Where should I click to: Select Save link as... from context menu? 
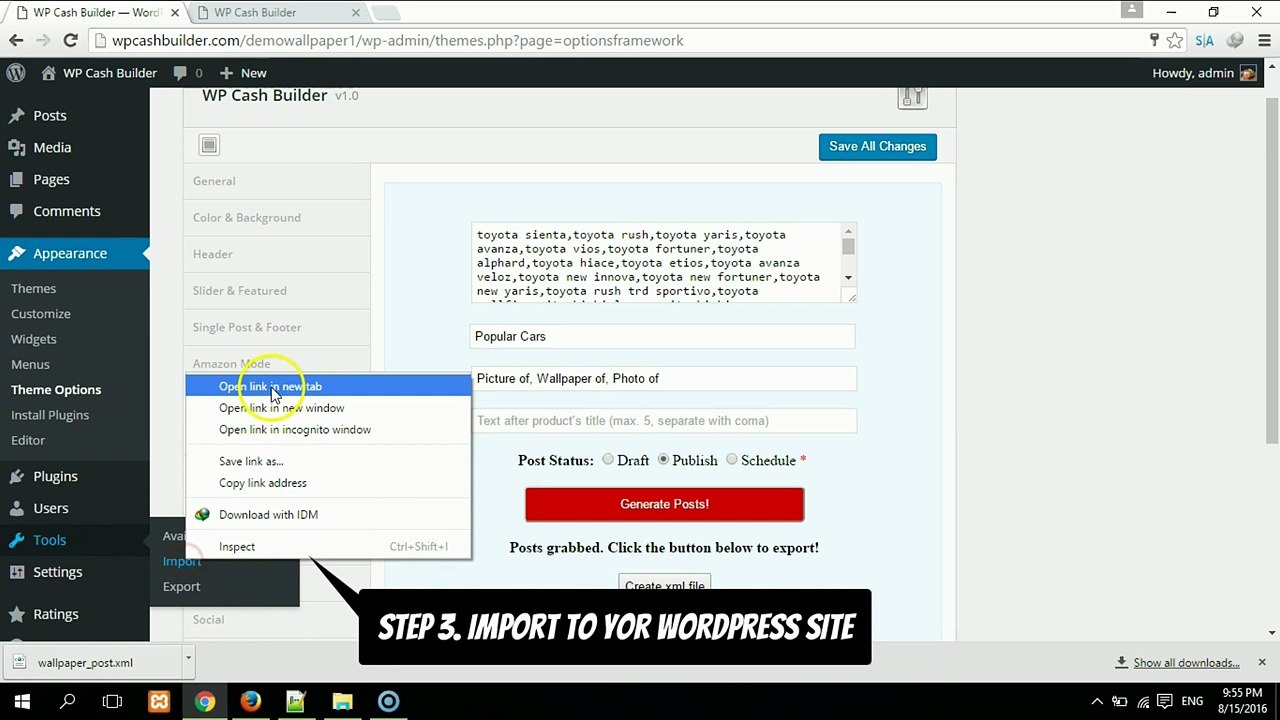pos(328,461)
